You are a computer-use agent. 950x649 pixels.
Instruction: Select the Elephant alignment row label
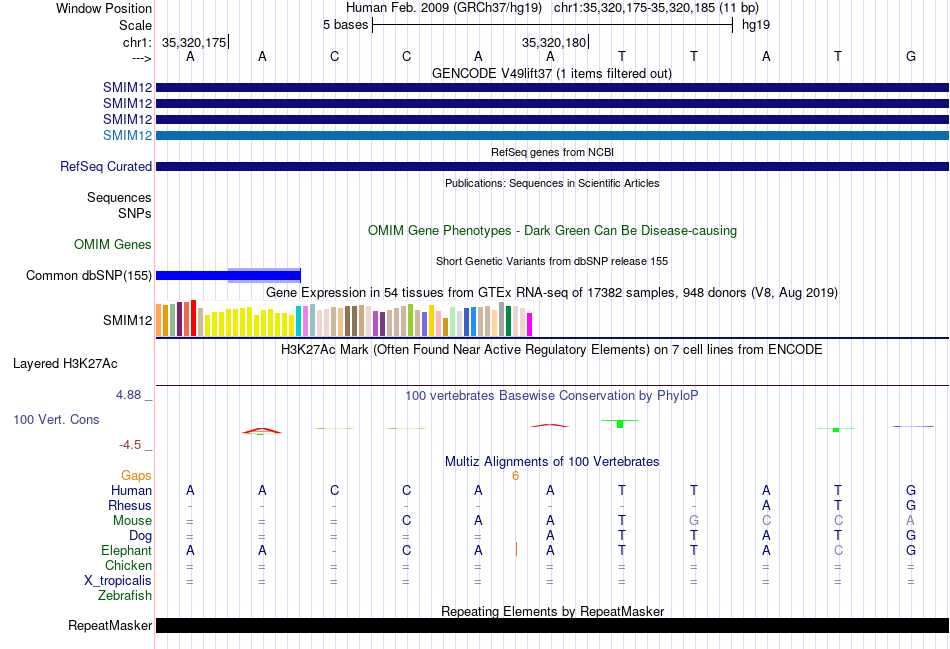pos(126,550)
